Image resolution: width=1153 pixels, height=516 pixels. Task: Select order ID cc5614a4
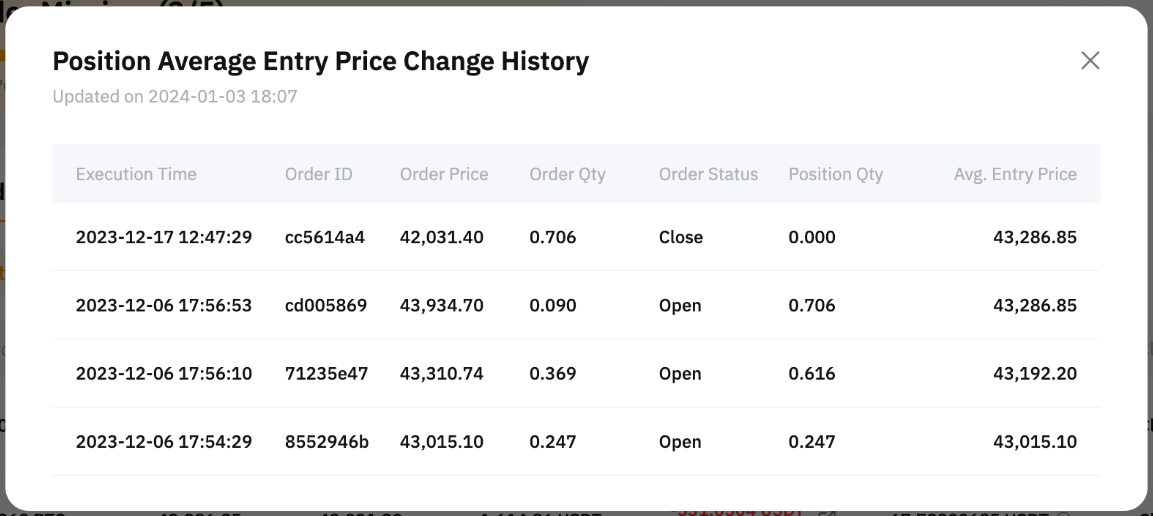(325, 237)
